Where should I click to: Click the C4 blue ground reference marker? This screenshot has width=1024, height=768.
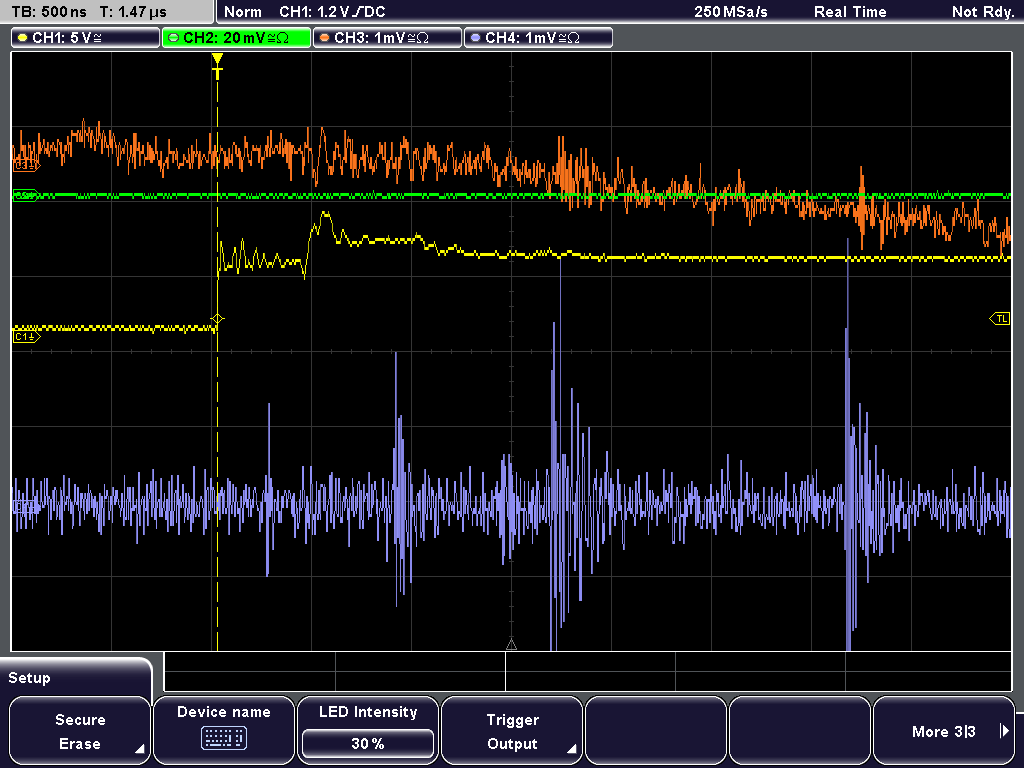(26, 506)
